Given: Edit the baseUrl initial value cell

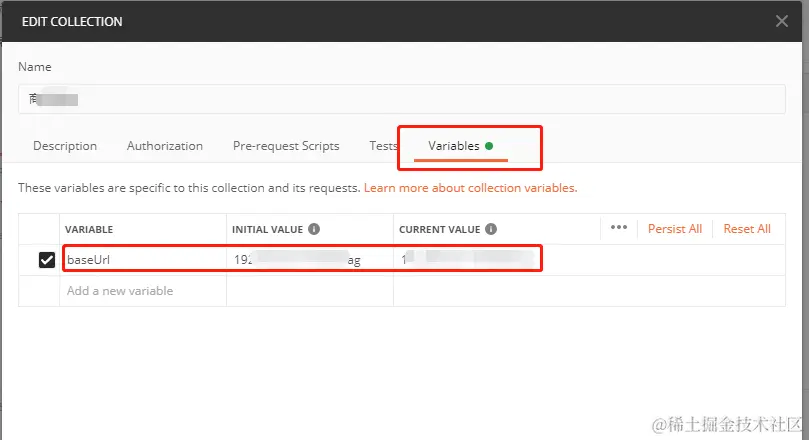Looking at the screenshot, I should pos(310,260).
